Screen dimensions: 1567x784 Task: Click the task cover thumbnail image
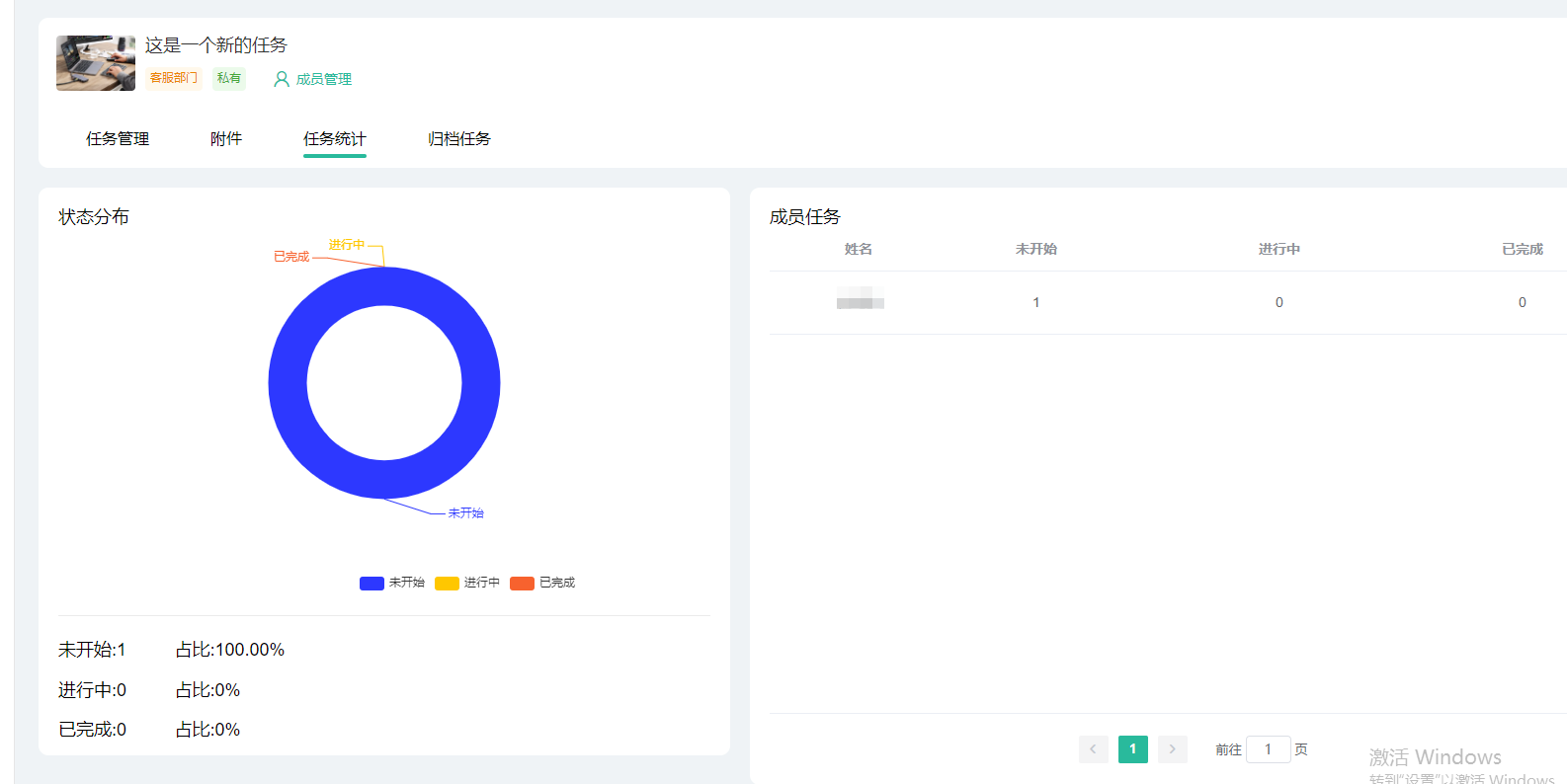click(96, 63)
